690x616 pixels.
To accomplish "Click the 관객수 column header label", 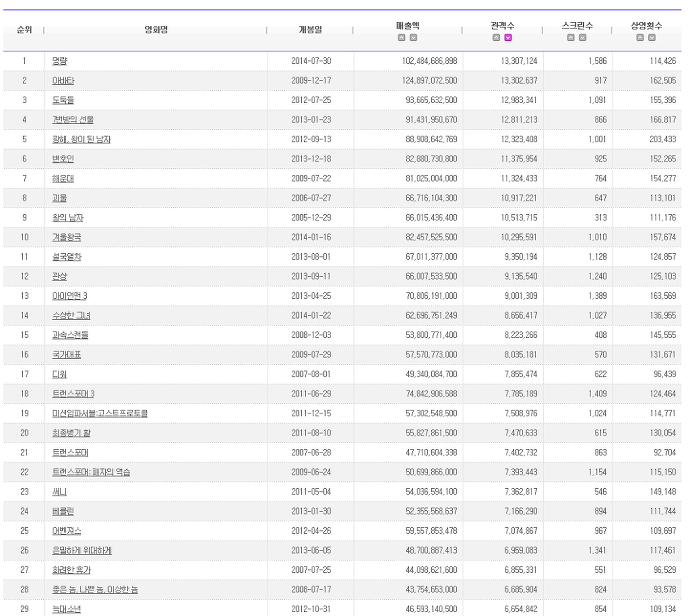I will coord(502,26).
